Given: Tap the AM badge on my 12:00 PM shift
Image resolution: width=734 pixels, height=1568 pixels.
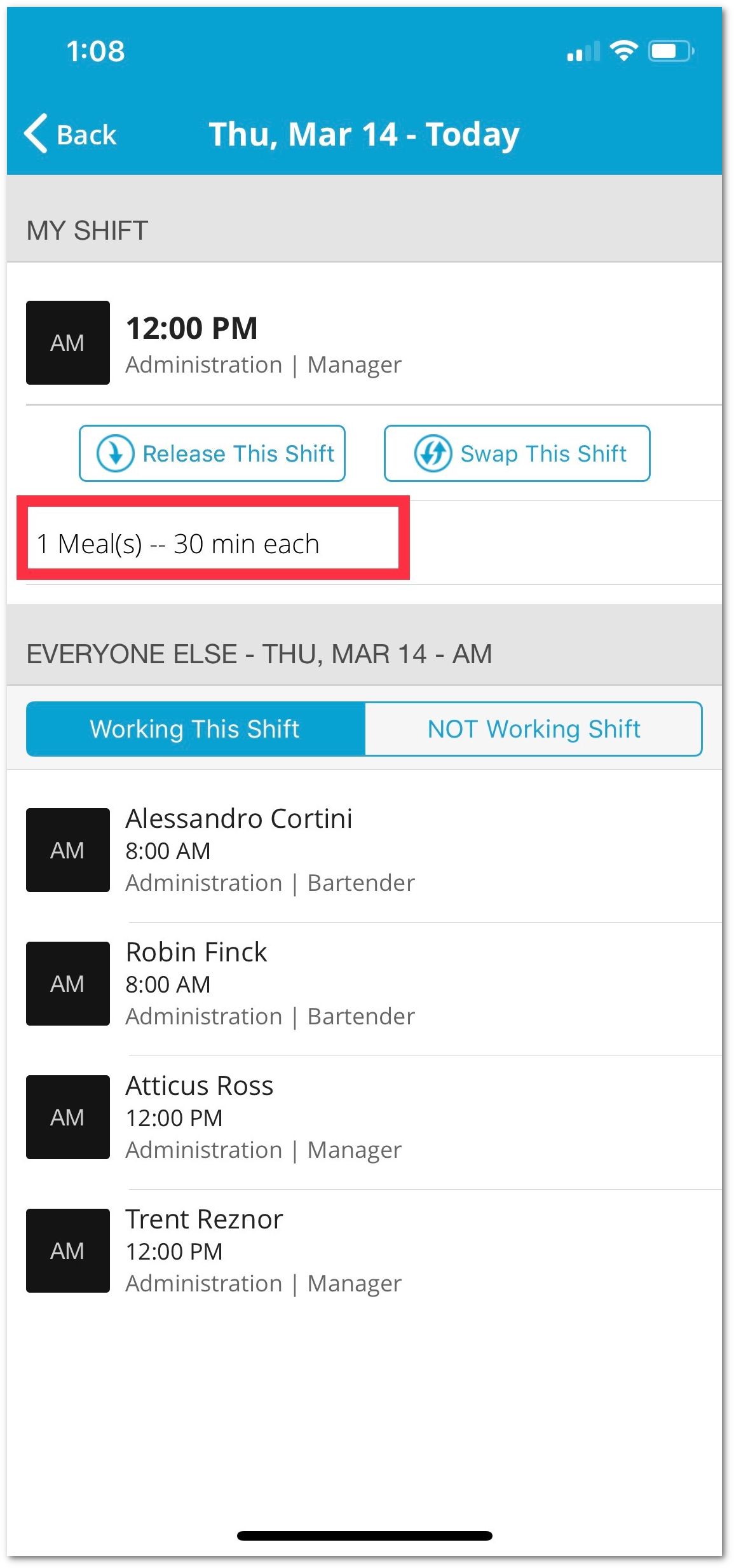Looking at the screenshot, I should click(68, 343).
